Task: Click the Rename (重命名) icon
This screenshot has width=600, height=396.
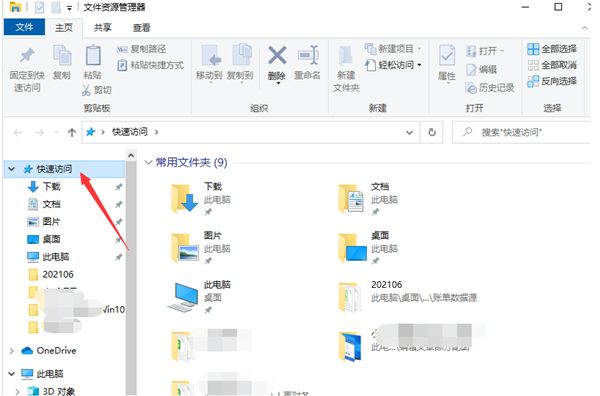Action: [308, 55]
